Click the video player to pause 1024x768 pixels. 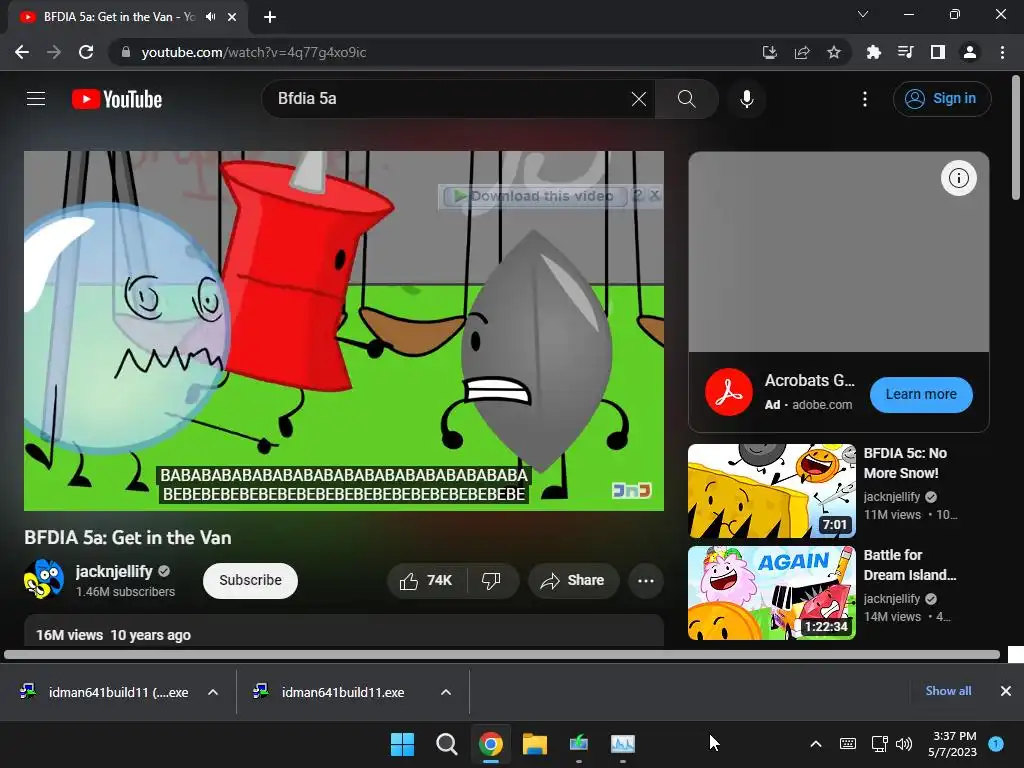(344, 330)
